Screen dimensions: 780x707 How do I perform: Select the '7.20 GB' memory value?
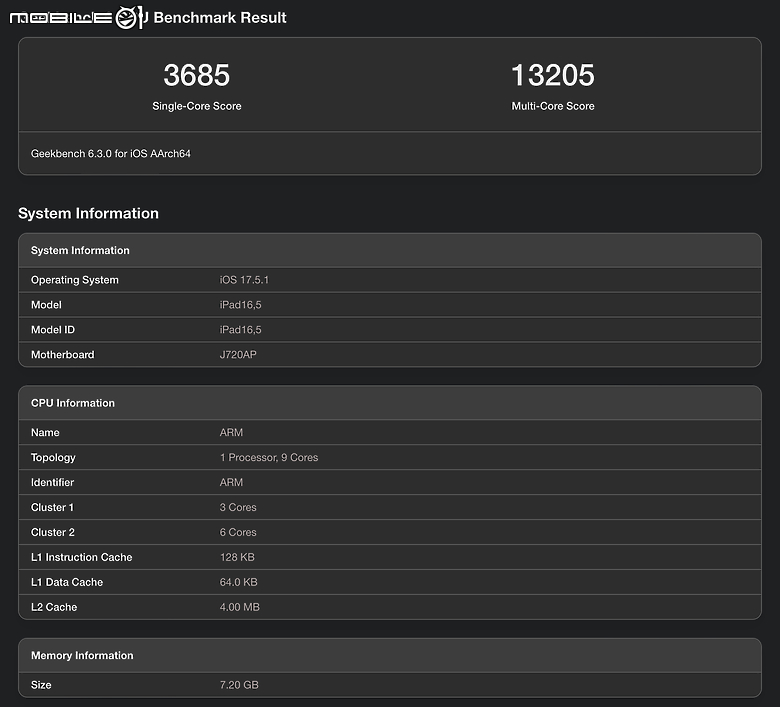point(239,685)
